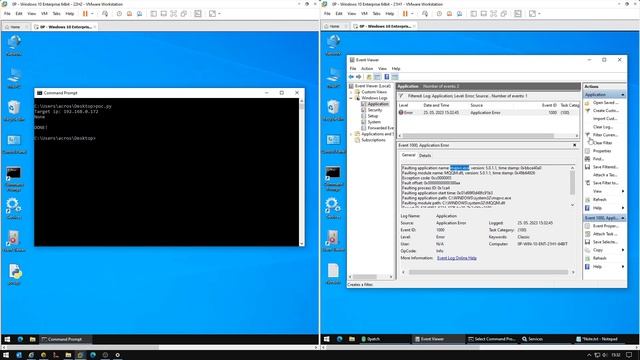Click Command Prompt shortcut on right VM desktop

point(333,178)
